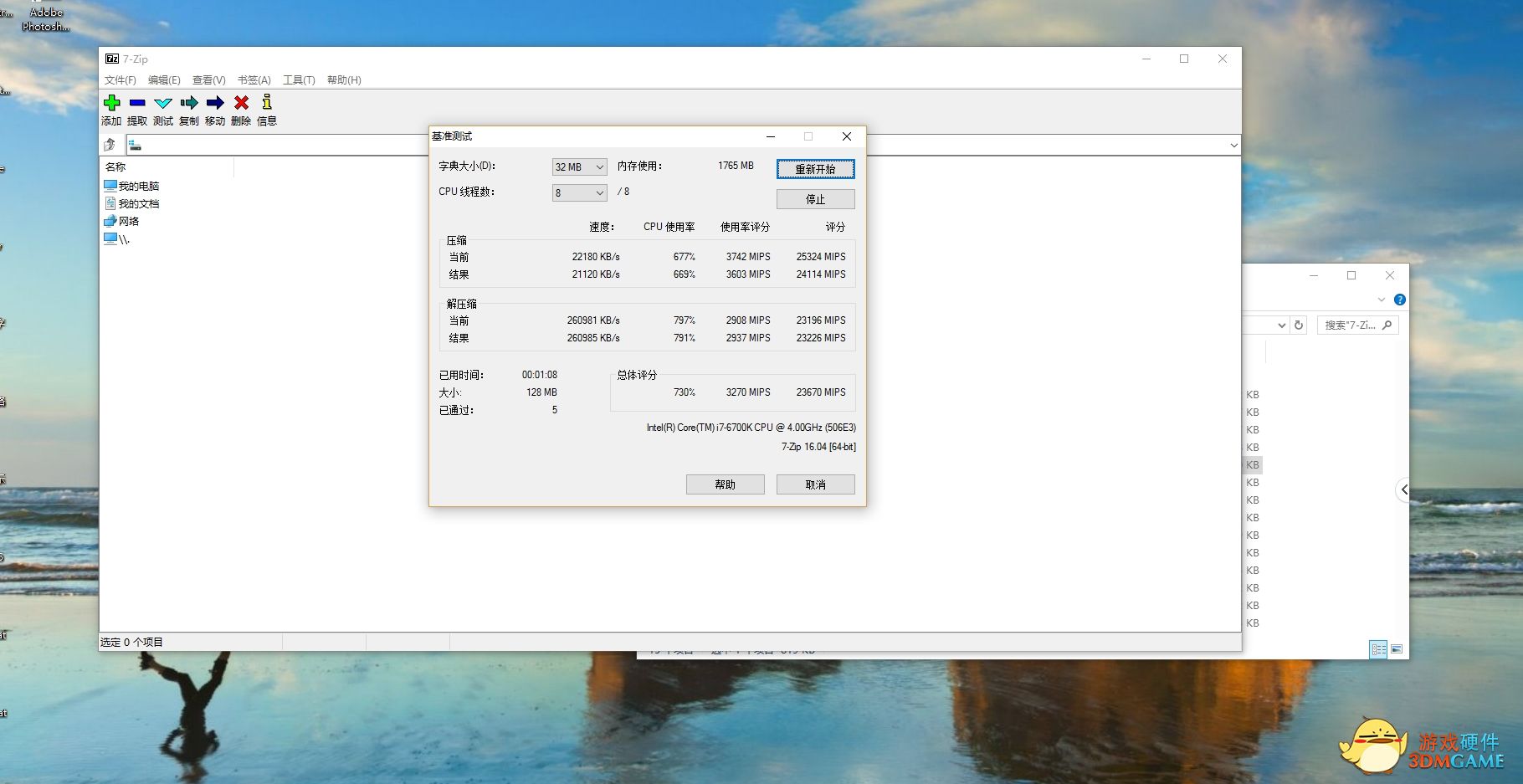Screen dimensions: 1523x784
Task: Open the 文件(F) menu
Action: [120, 80]
